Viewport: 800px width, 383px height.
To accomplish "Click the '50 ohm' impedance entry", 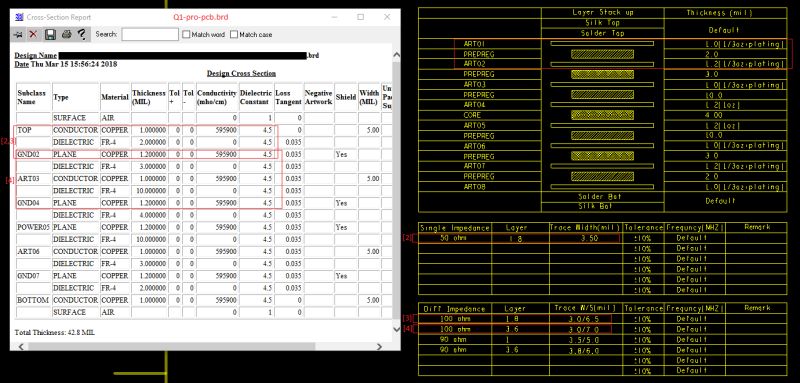I will coord(453,238).
